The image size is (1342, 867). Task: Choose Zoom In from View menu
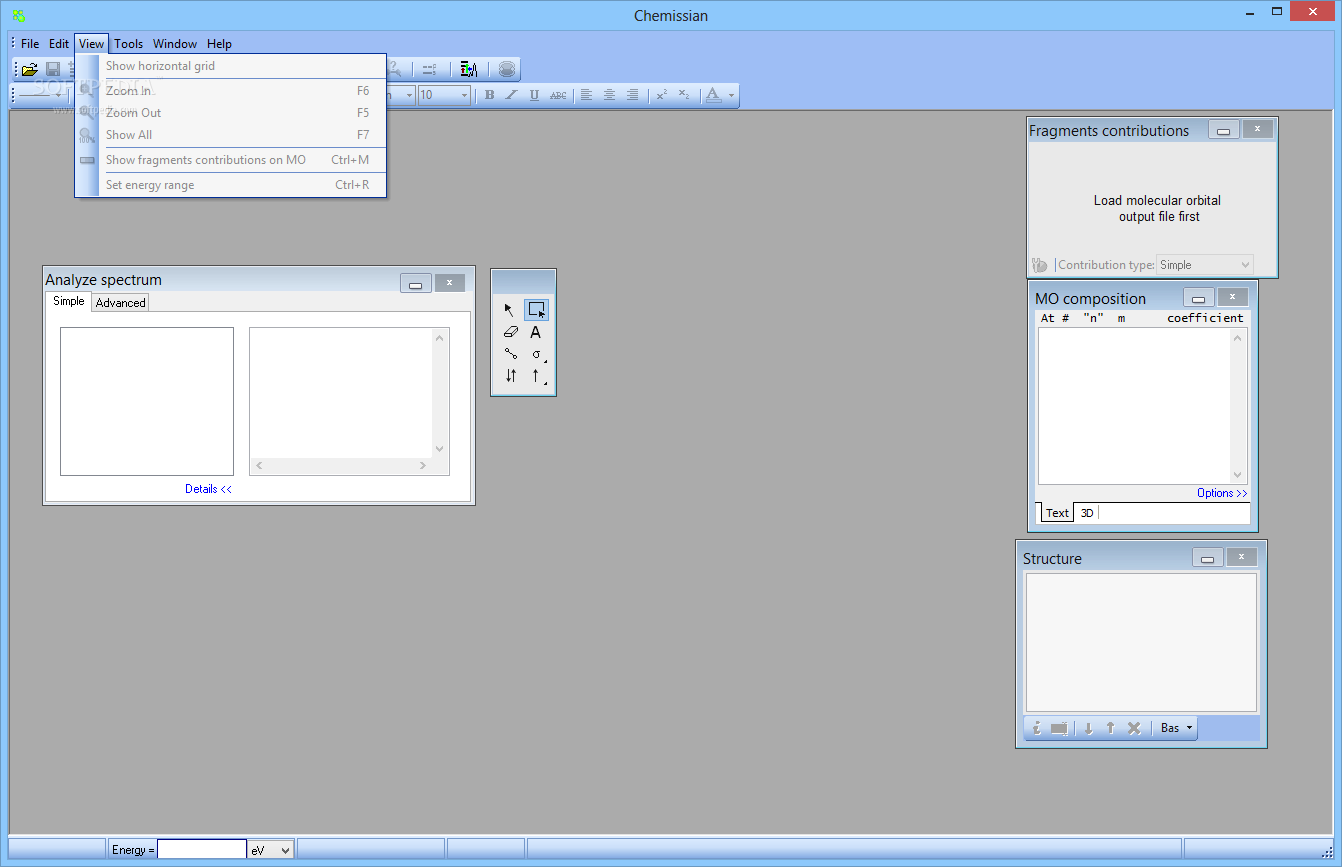click(x=231, y=91)
